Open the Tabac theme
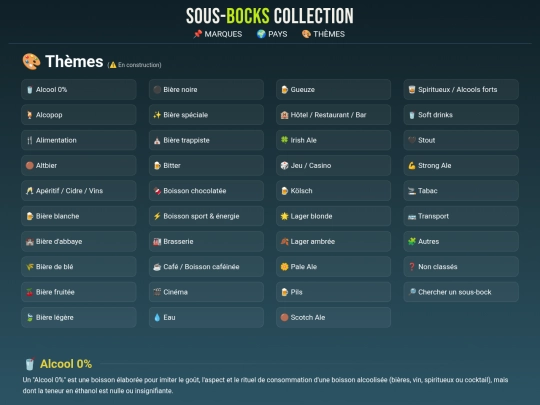540x405 pixels. tap(461, 191)
